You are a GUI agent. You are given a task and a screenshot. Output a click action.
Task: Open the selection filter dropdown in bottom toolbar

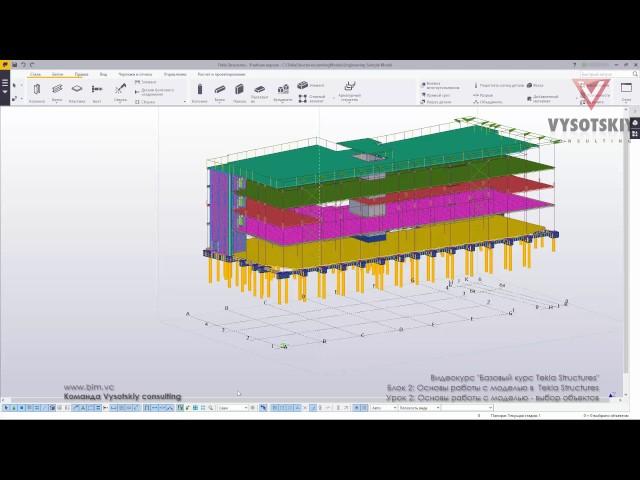coord(233,408)
